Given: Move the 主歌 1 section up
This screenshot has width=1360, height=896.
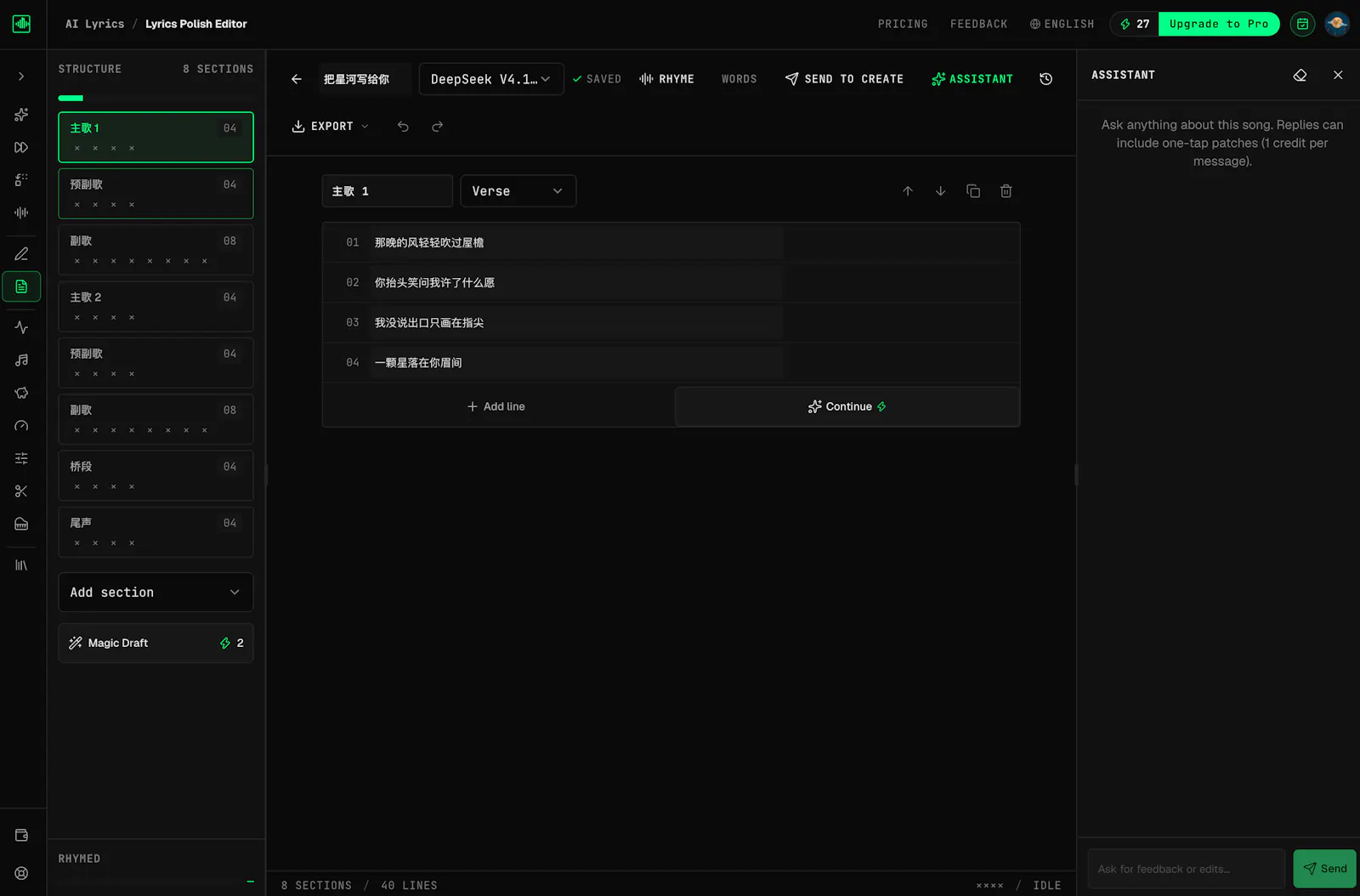Looking at the screenshot, I should (x=908, y=191).
